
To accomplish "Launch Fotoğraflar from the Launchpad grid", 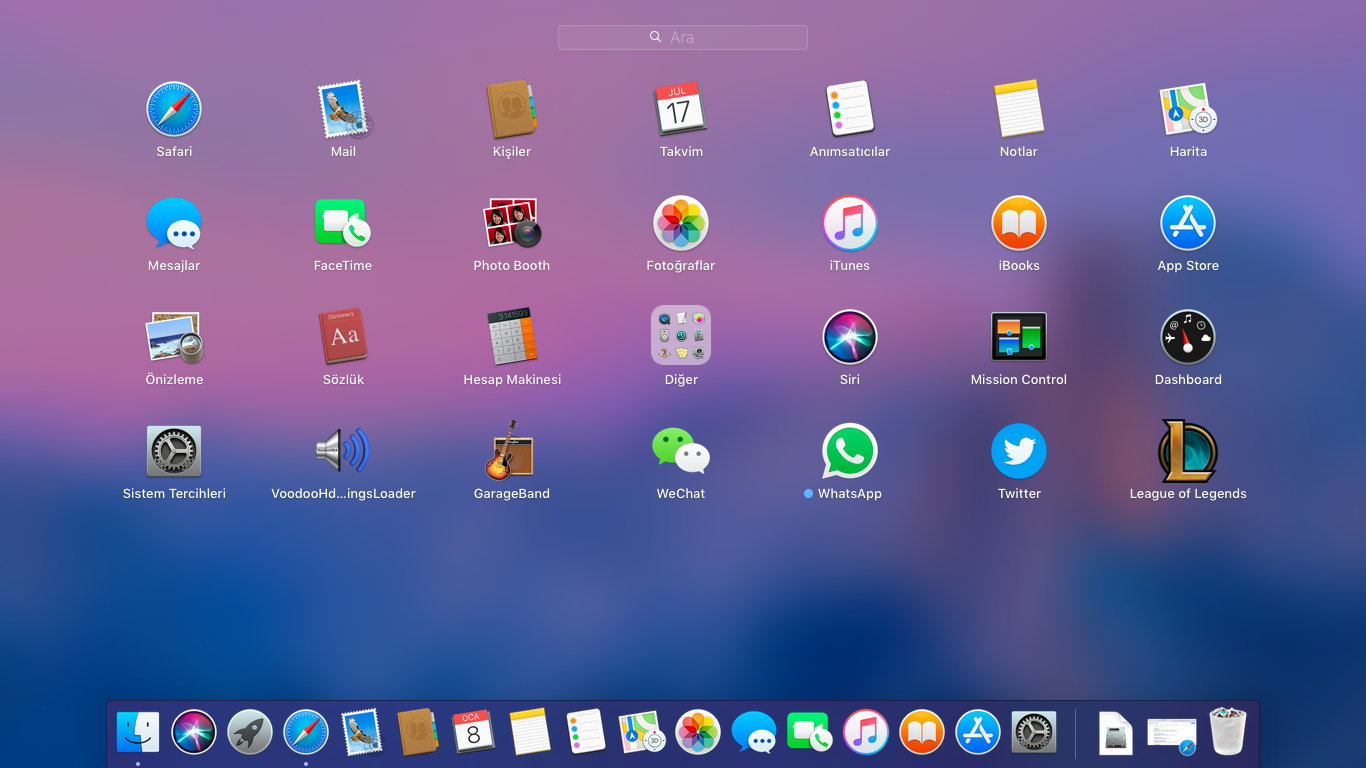I will click(681, 224).
